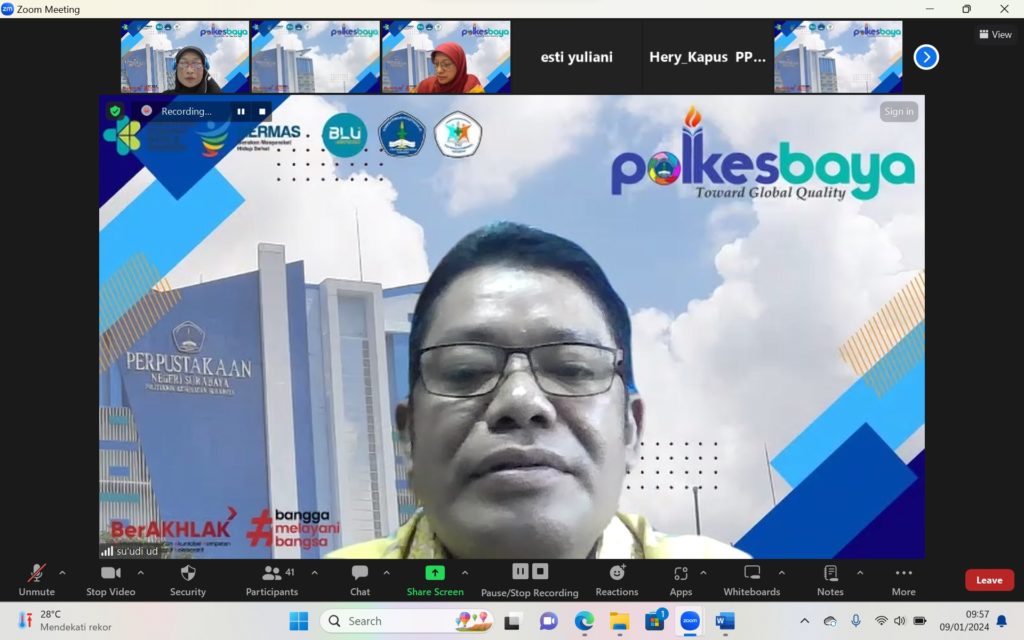
Task: Select Hery_Kapus participant tile
Action: (x=707, y=57)
